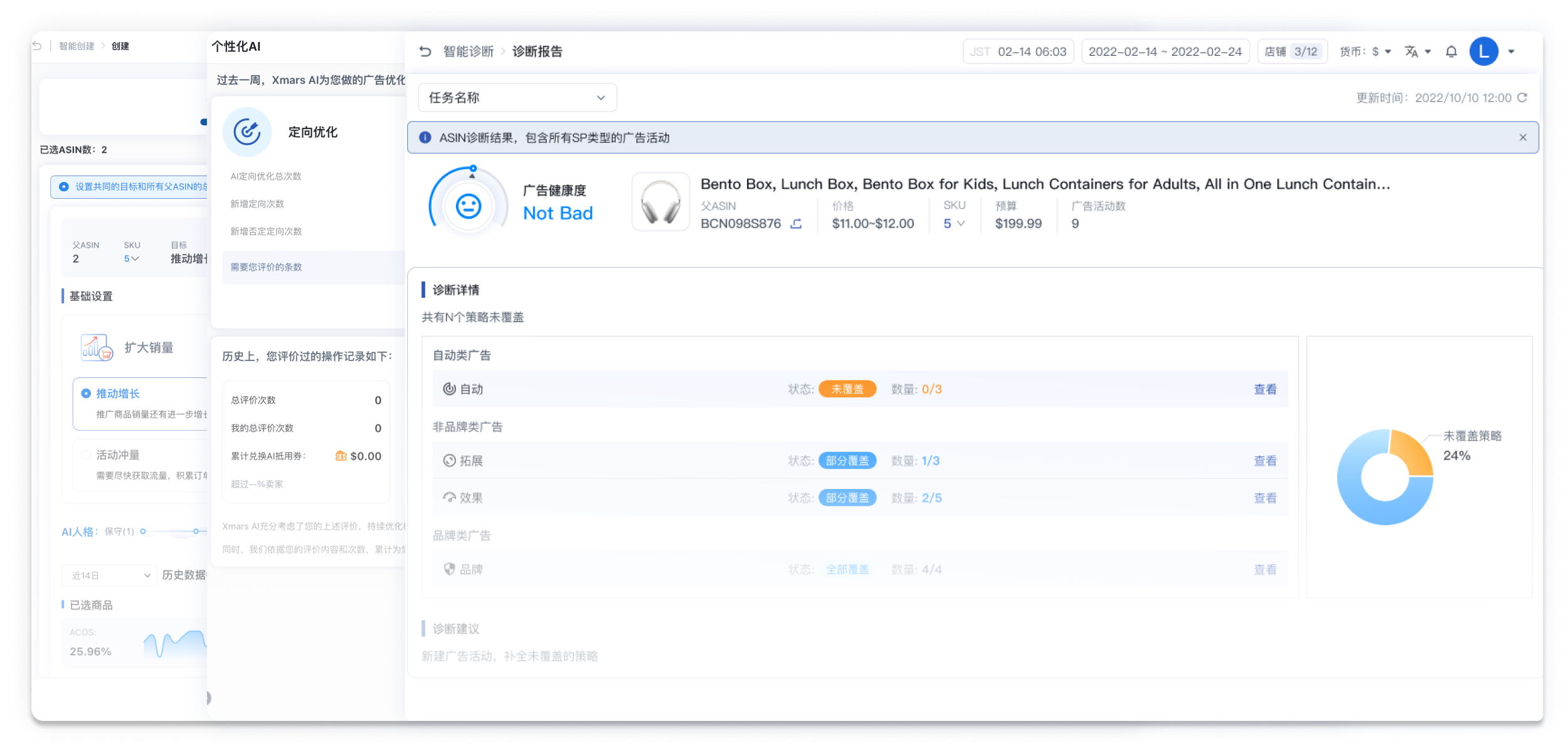
Task: Expand the 货币 currency dropdown
Action: pyautogui.click(x=1388, y=51)
